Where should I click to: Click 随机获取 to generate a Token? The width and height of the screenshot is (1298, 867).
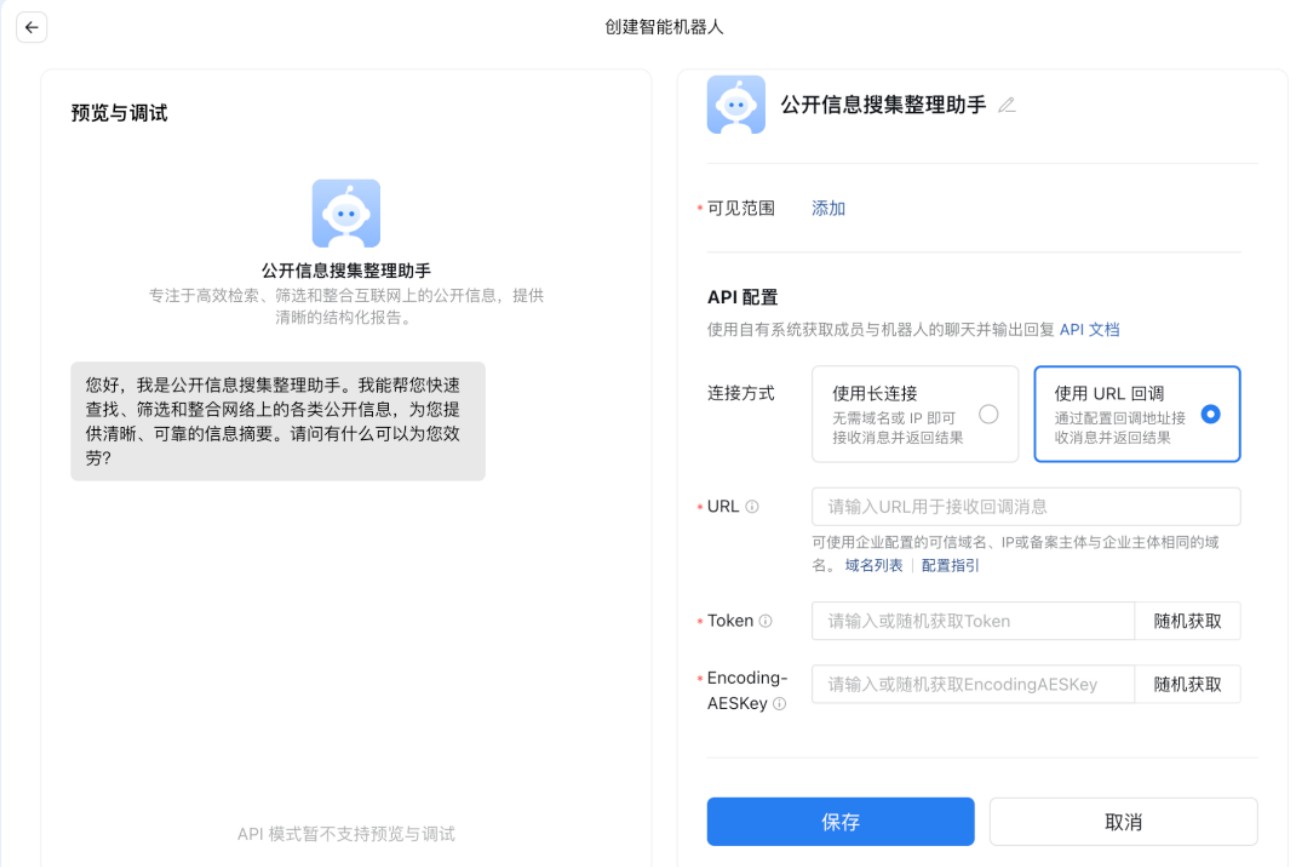tap(1188, 620)
